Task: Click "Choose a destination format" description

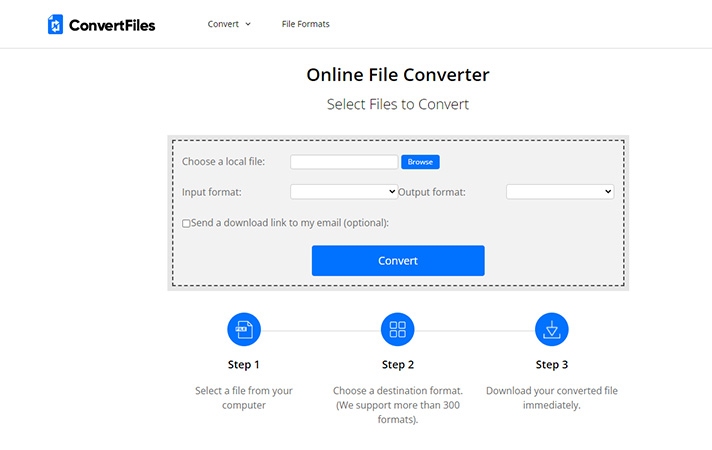Action: click(x=398, y=405)
